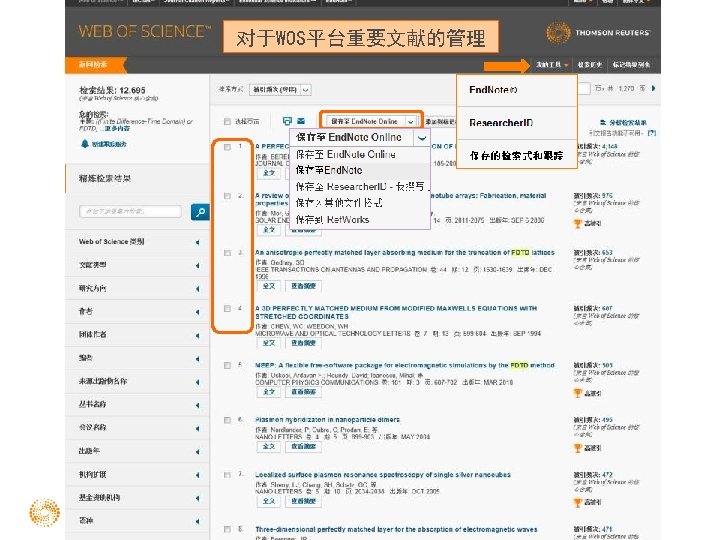Select ResearcherID in the 我的工具 menu
720x540 pixels.
[517, 123]
